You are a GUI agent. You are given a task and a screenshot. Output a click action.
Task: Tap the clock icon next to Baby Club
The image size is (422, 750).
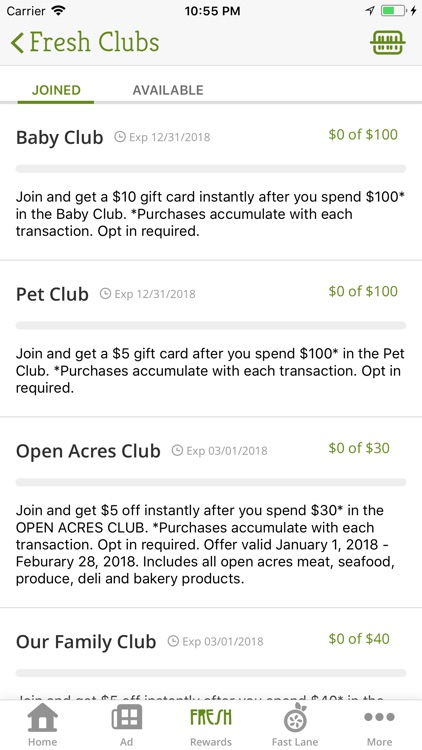coord(120,137)
